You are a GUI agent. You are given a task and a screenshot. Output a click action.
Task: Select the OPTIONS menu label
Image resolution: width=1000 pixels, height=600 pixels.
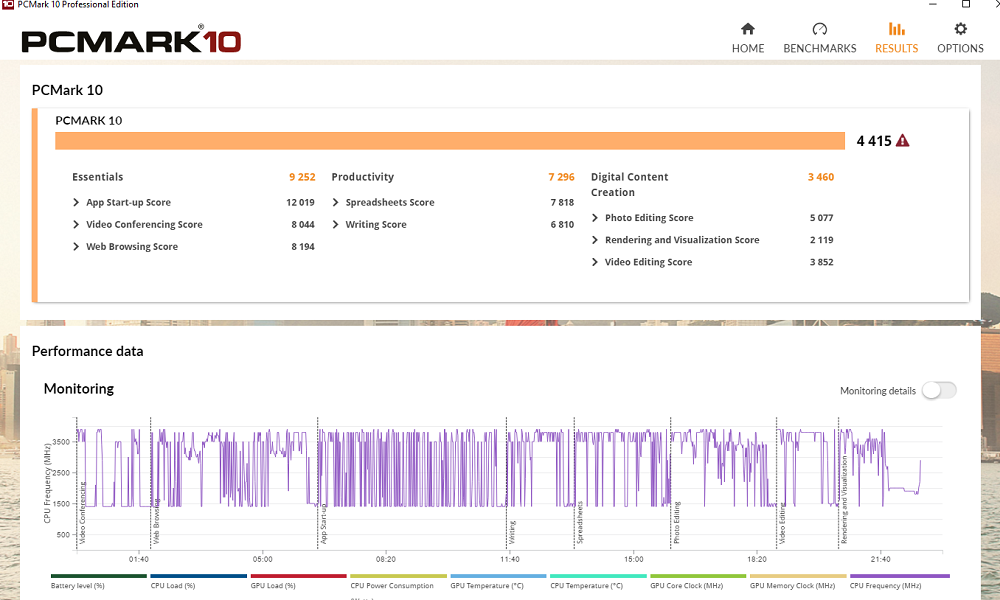960,48
